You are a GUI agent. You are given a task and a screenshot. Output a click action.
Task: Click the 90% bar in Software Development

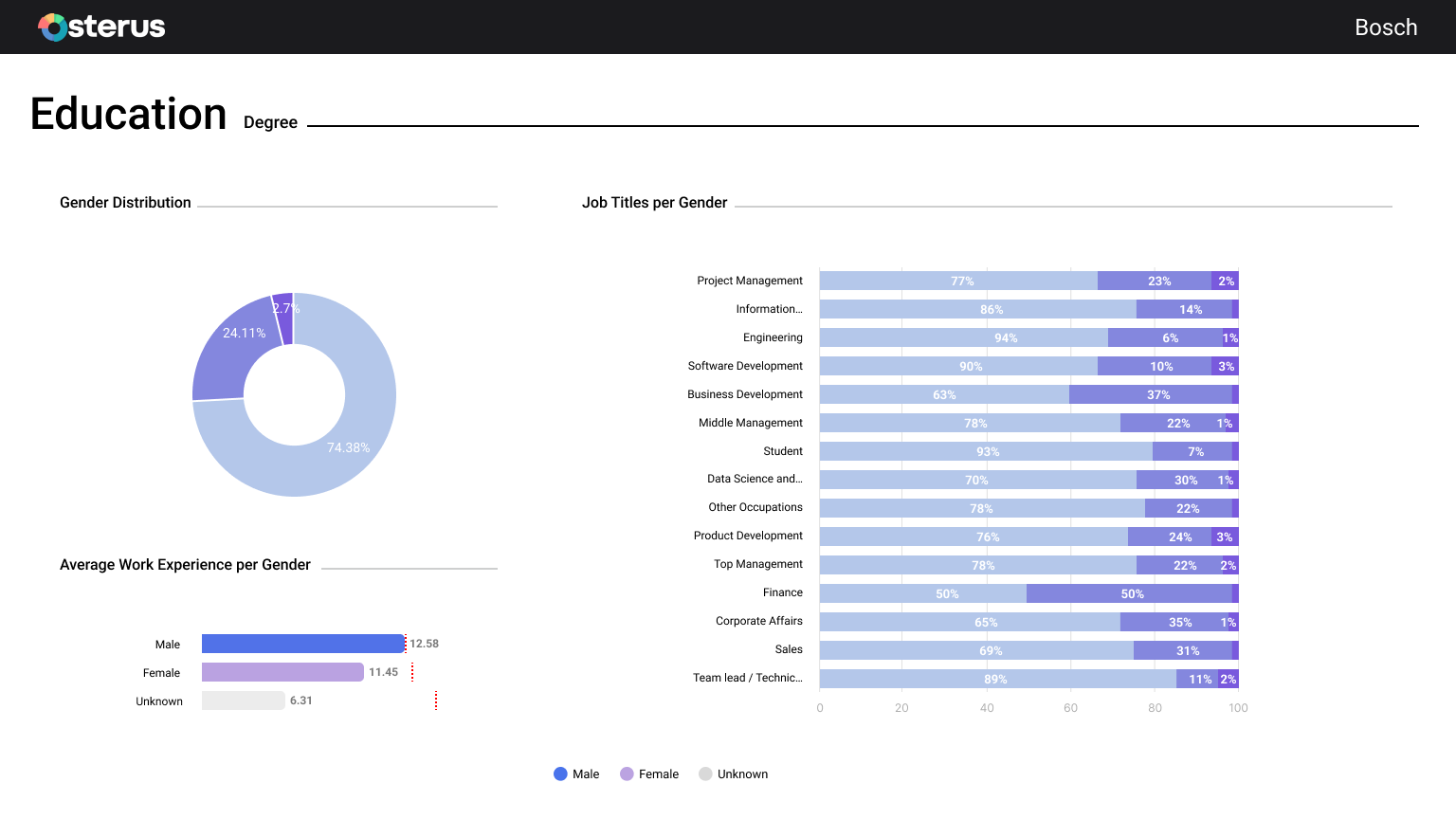(958, 366)
